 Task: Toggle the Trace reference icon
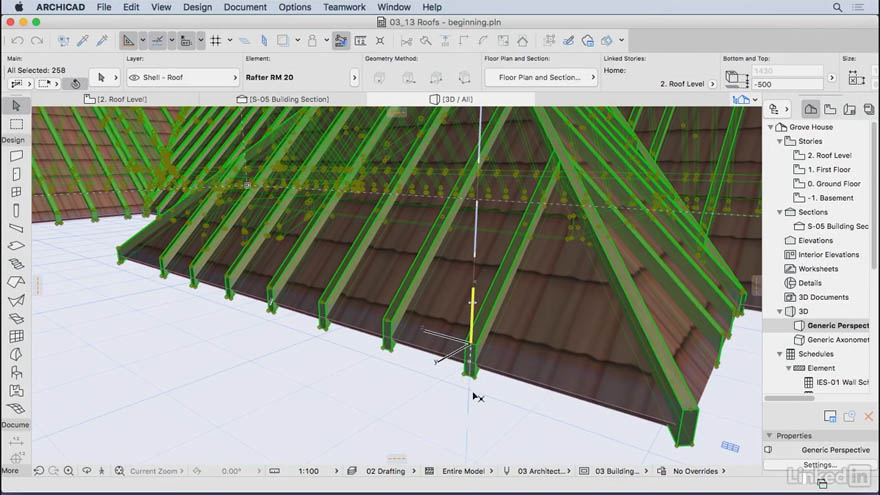coord(282,40)
